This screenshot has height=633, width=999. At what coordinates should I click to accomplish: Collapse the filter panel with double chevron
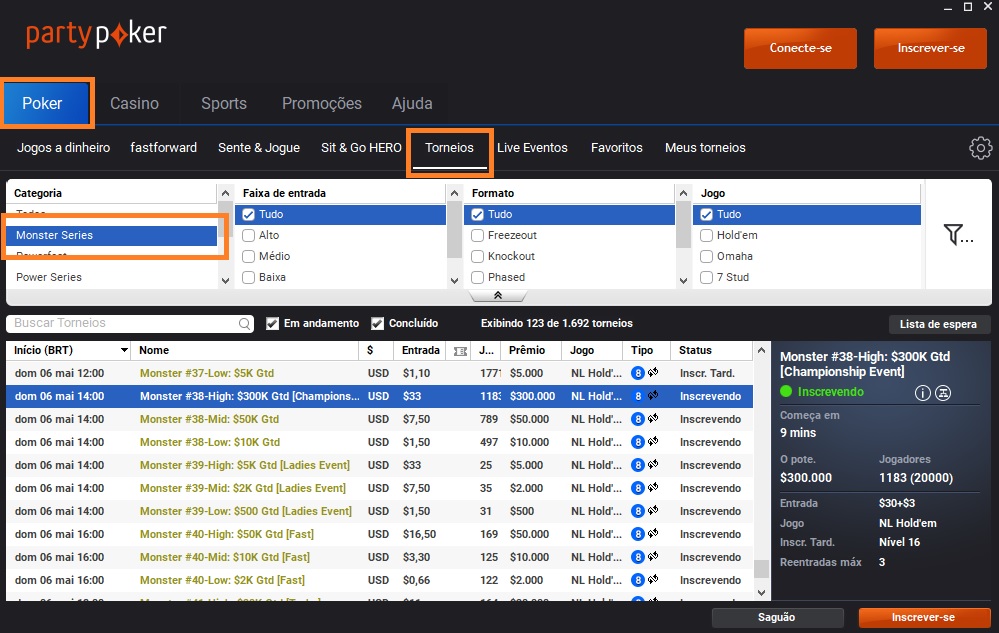coord(498,295)
